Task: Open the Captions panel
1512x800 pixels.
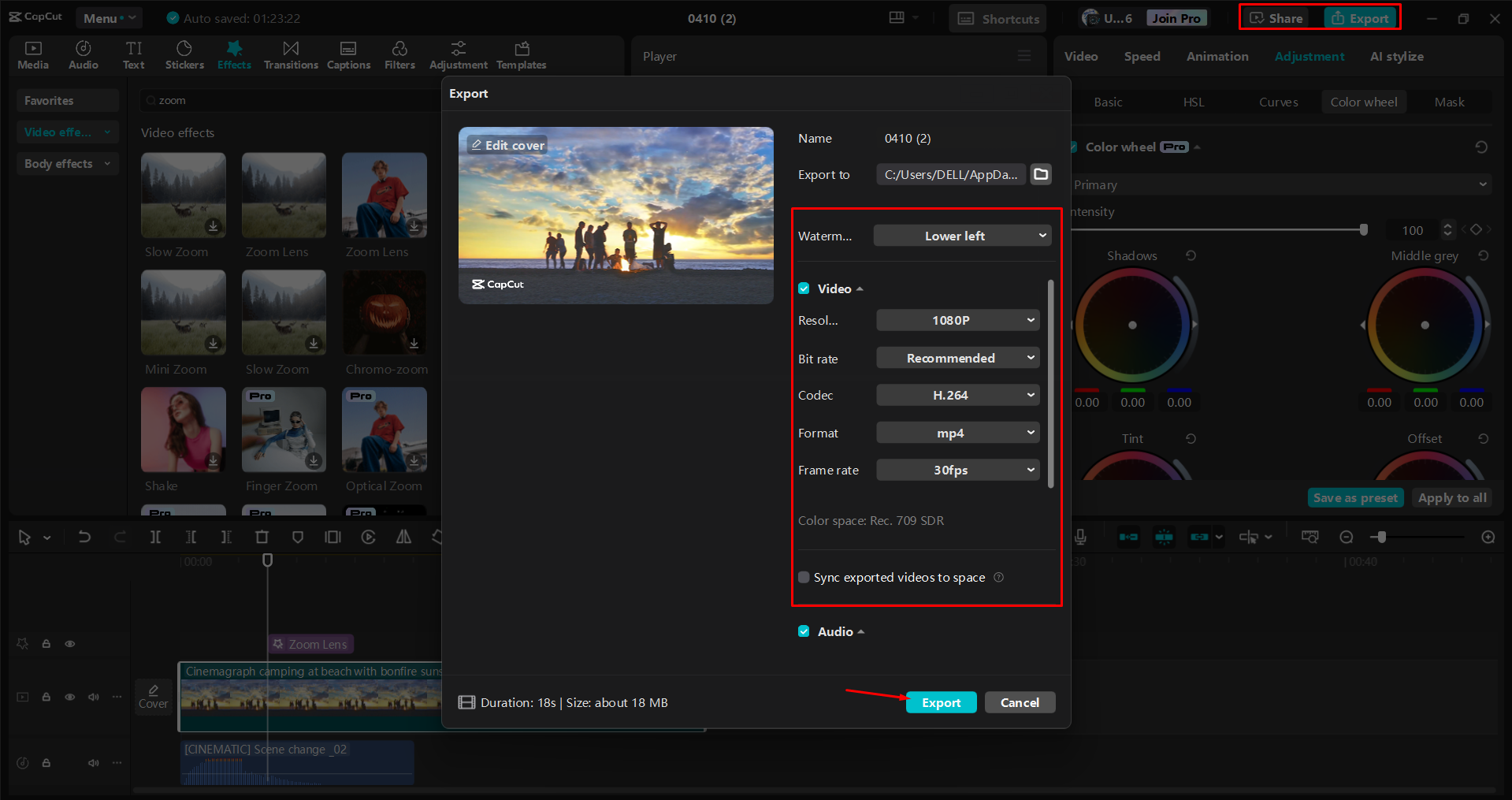Action: pyautogui.click(x=348, y=54)
